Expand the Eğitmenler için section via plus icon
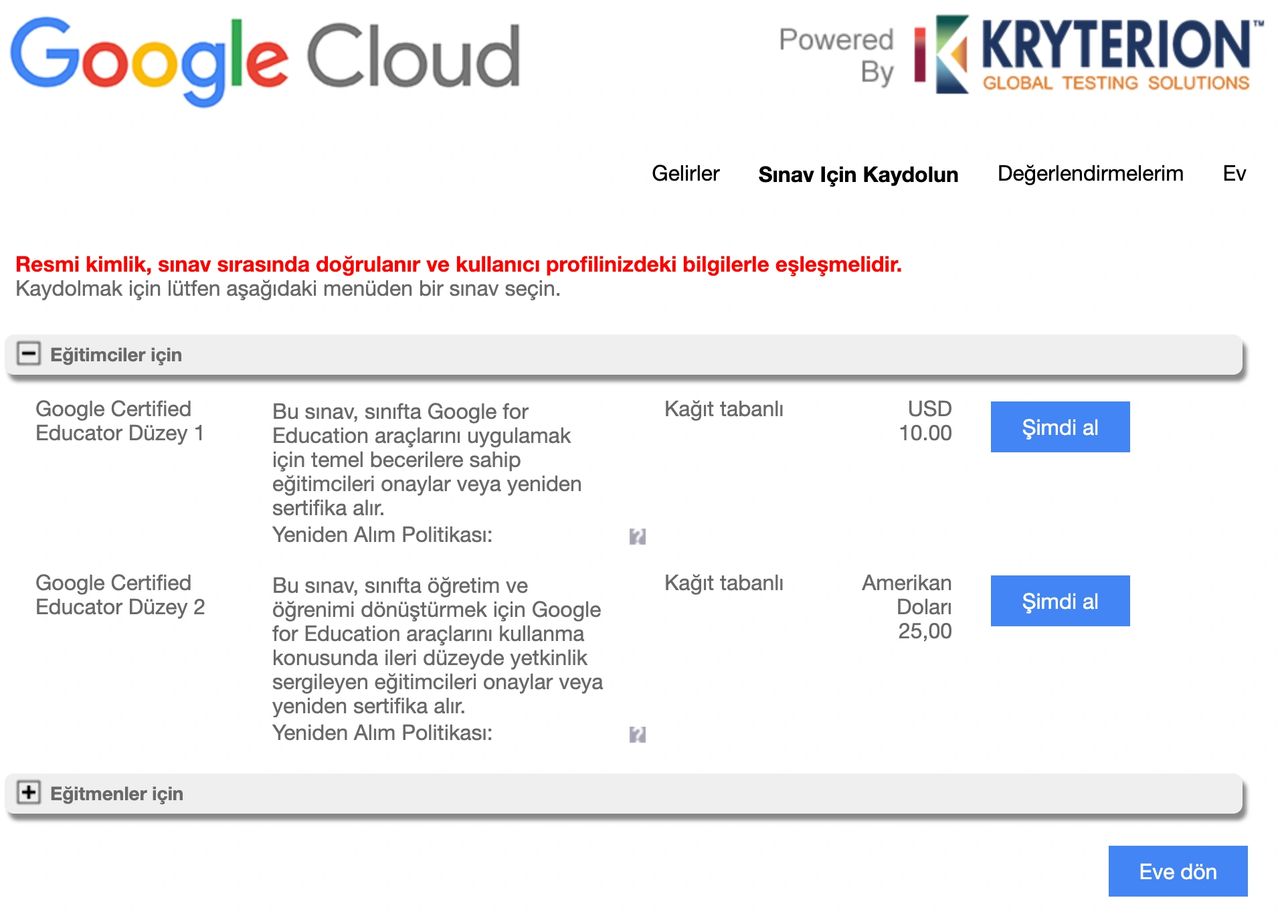 coord(29,793)
